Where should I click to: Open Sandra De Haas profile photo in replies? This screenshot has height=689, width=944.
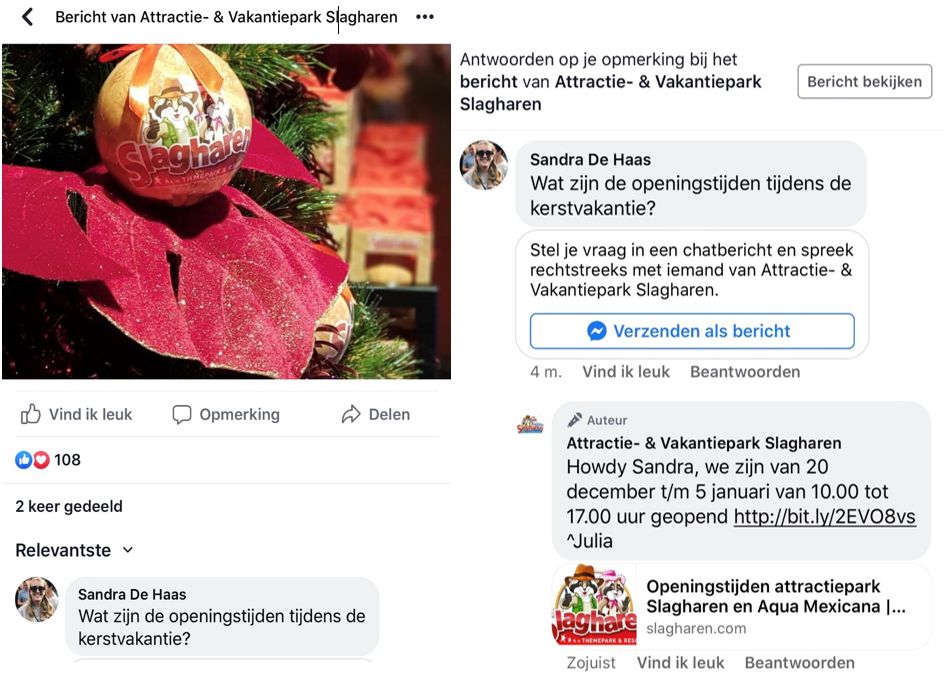484,165
